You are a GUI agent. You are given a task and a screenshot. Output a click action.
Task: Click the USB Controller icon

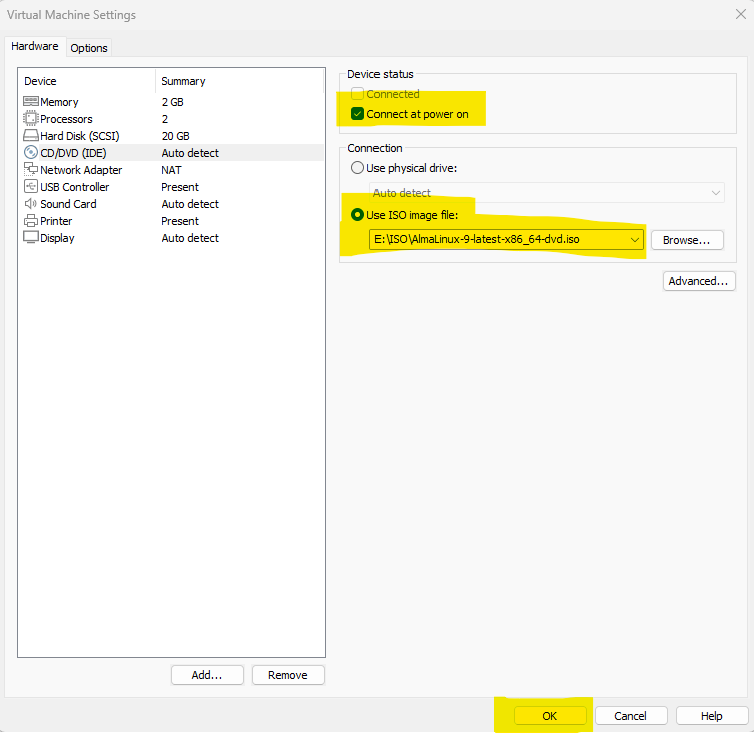31,187
